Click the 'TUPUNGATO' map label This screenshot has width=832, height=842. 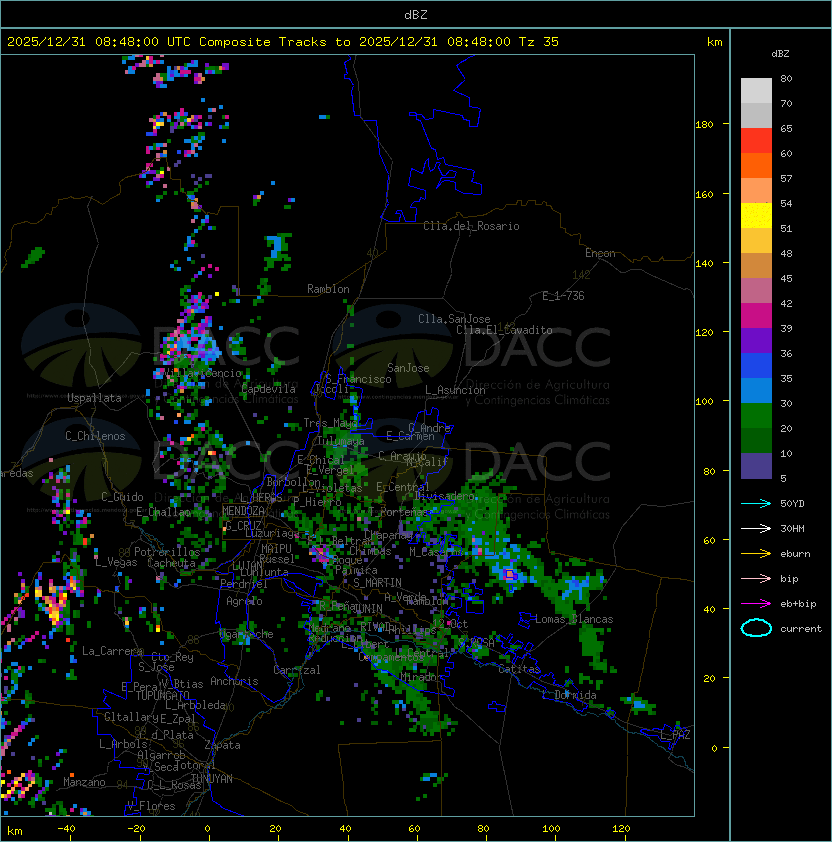click(162, 695)
